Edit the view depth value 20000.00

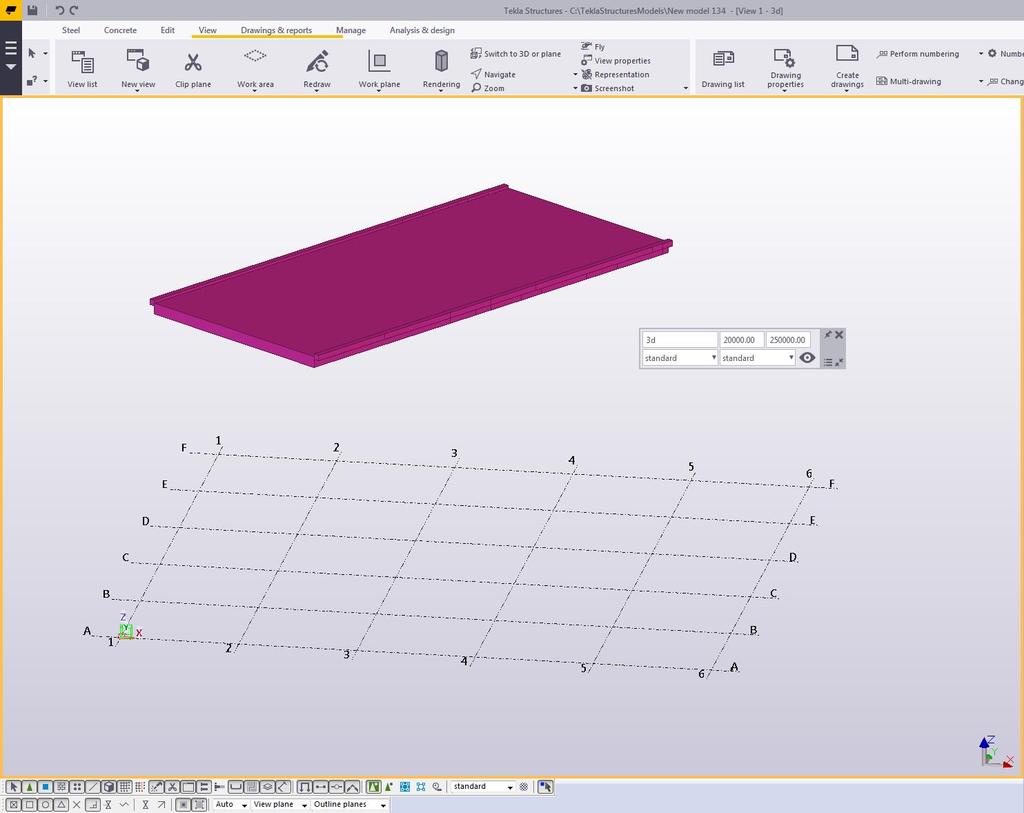click(742, 340)
